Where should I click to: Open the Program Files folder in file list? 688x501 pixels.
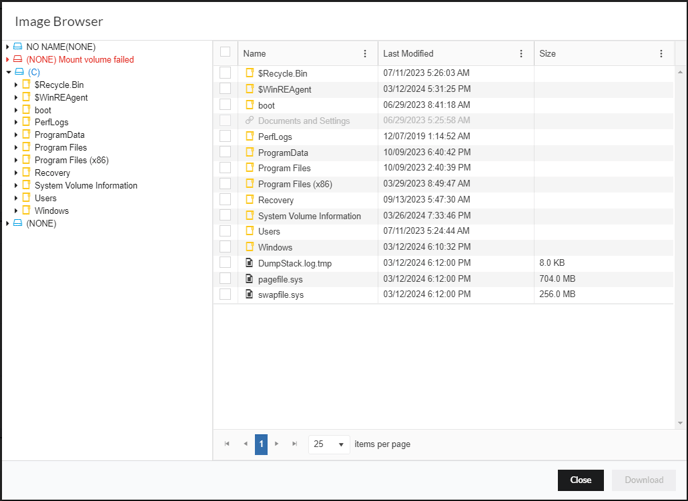[284, 168]
